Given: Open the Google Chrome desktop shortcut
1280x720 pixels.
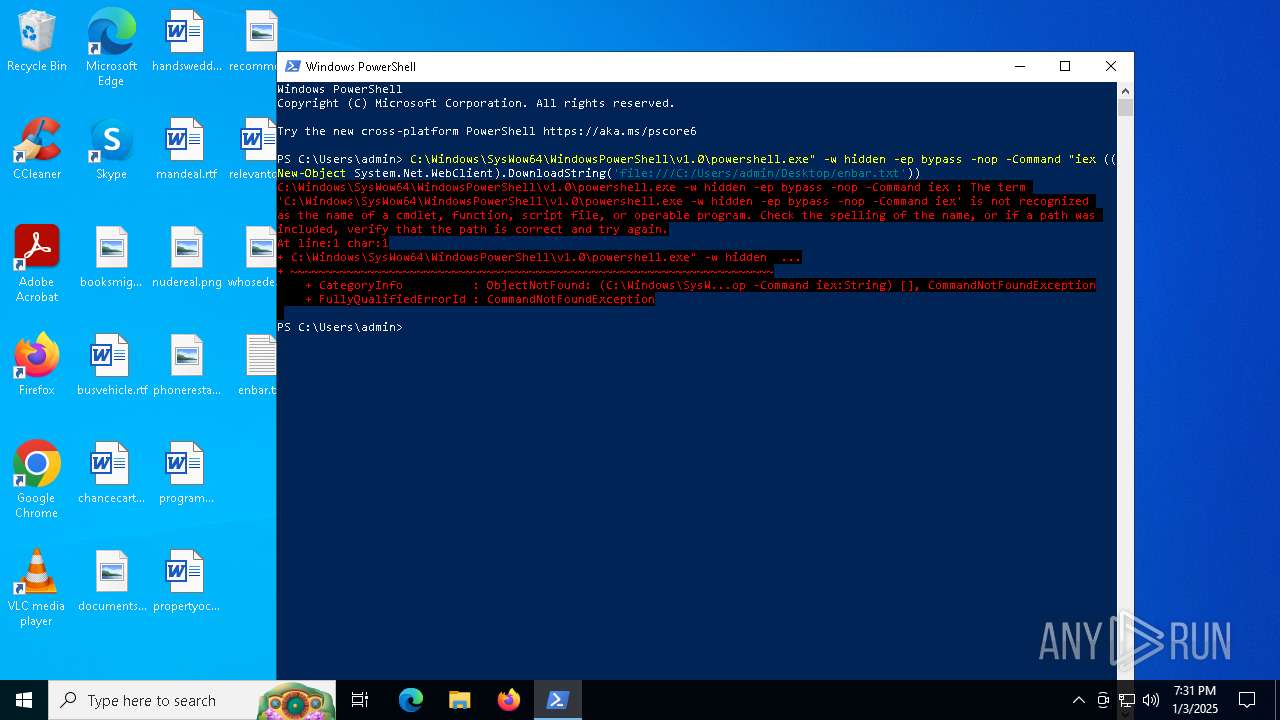Looking at the screenshot, I should [x=37, y=480].
